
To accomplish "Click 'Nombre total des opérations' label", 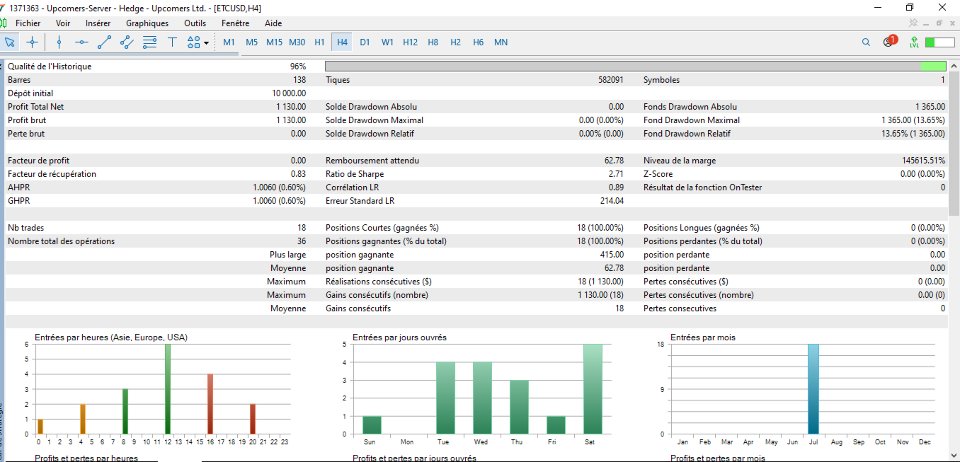I will coord(61,241).
